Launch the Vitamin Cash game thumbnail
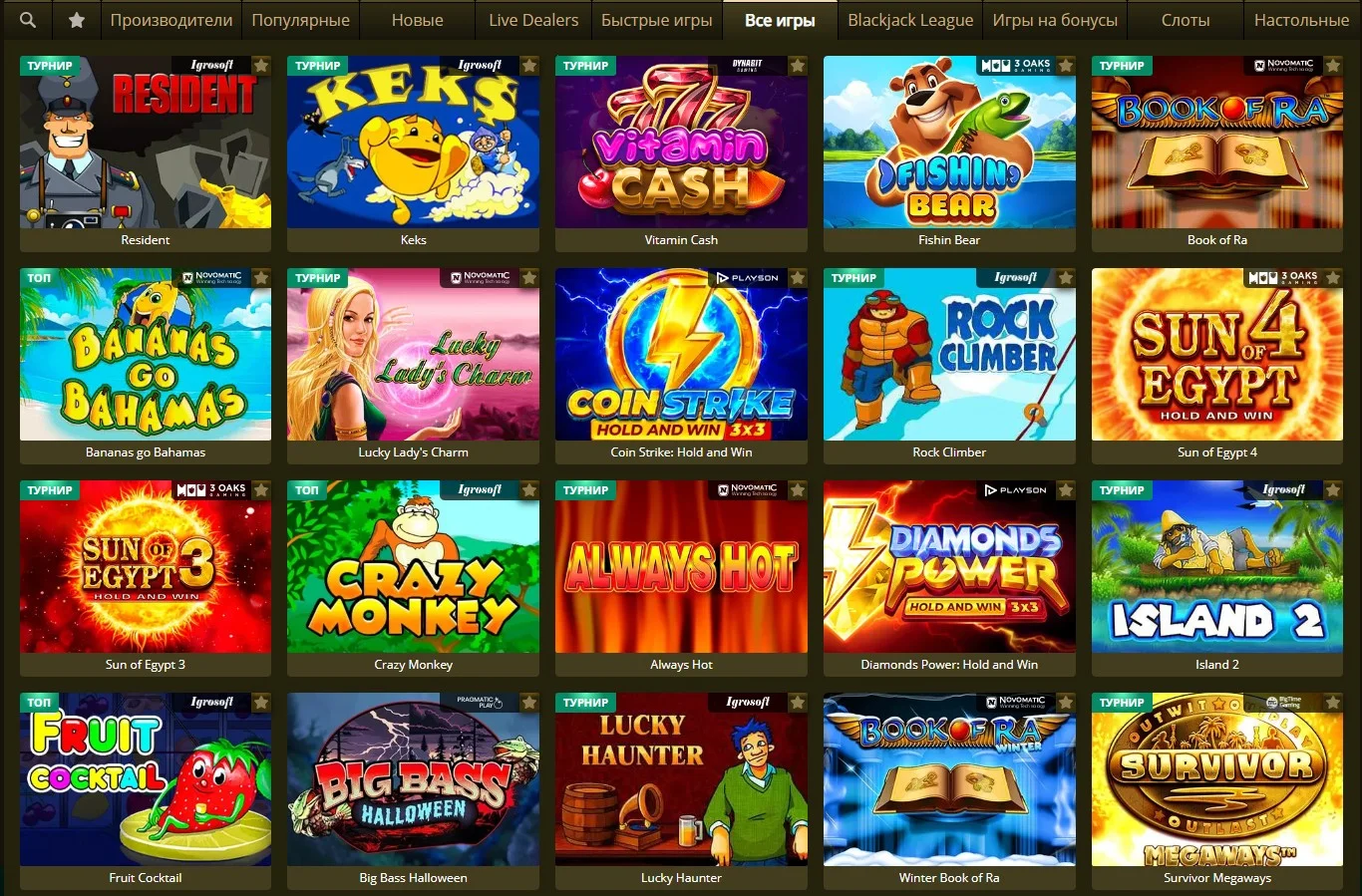This screenshot has height=896, width=1362. point(681,142)
